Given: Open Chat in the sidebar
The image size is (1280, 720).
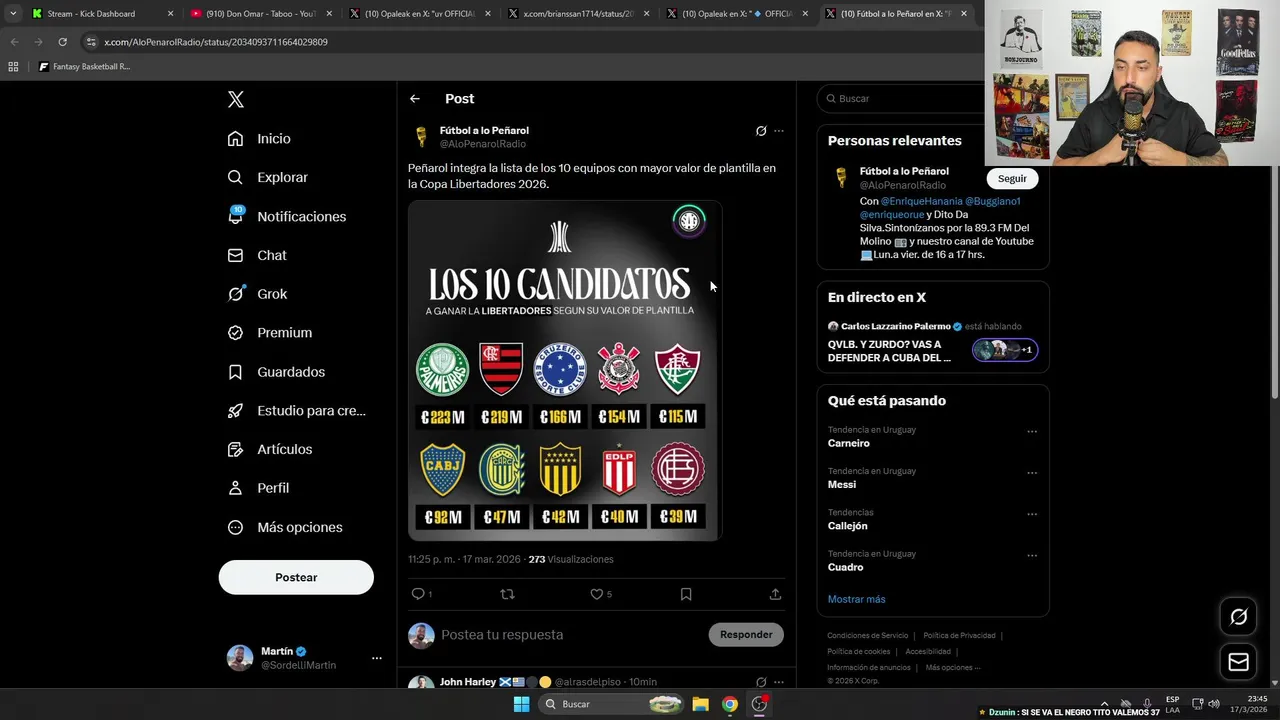Looking at the screenshot, I should pos(257,255).
